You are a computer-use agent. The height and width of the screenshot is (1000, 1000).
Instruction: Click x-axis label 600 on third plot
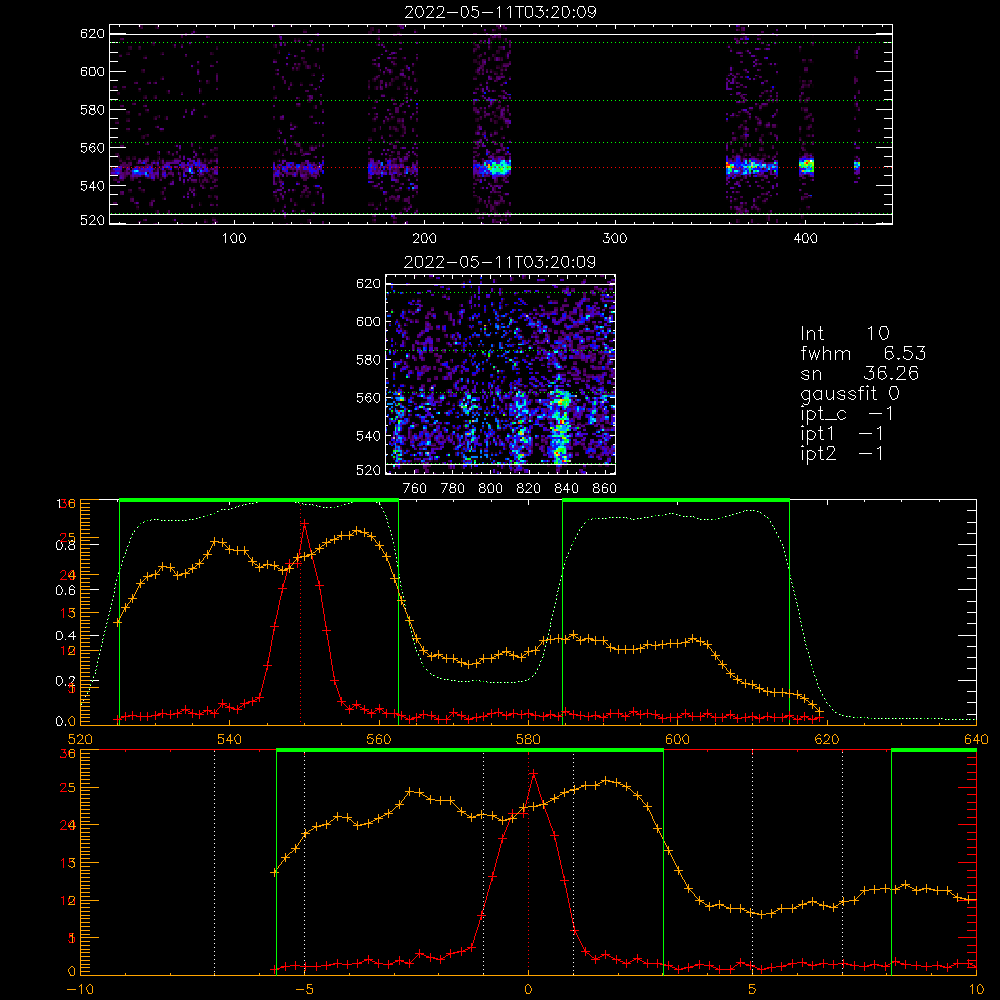click(677, 739)
